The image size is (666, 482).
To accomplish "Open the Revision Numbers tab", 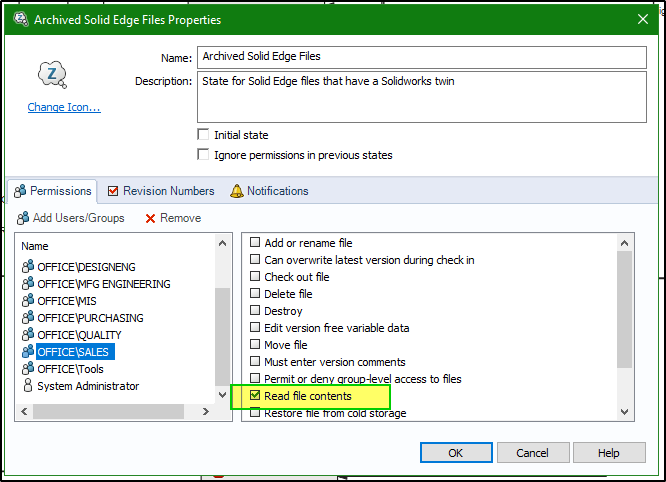I will 161,191.
